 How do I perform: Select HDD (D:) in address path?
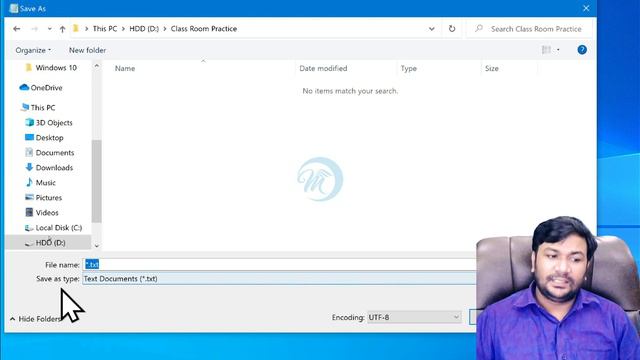(144, 29)
